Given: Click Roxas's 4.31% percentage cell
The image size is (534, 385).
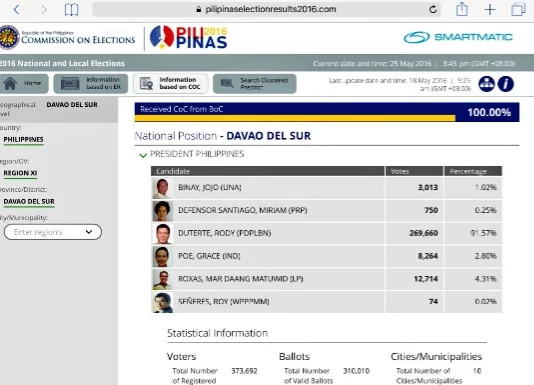Looking at the screenshot, I should (473, 279).
